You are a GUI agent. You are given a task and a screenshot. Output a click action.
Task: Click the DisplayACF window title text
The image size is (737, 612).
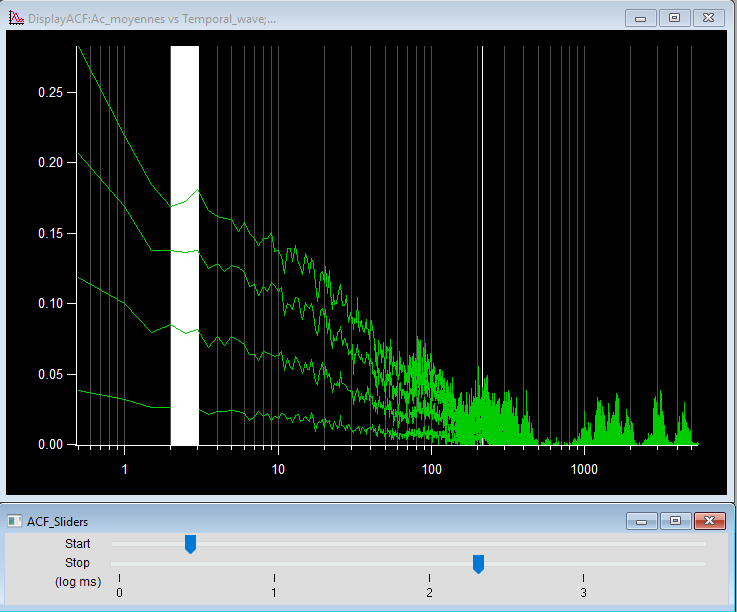[x=152, y=19]
